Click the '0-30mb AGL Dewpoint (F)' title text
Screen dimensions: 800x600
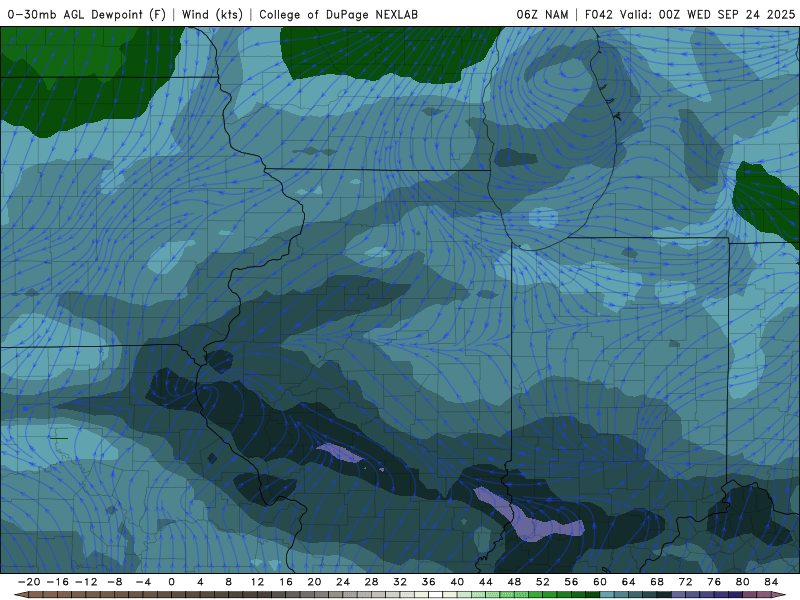point(87,14)
